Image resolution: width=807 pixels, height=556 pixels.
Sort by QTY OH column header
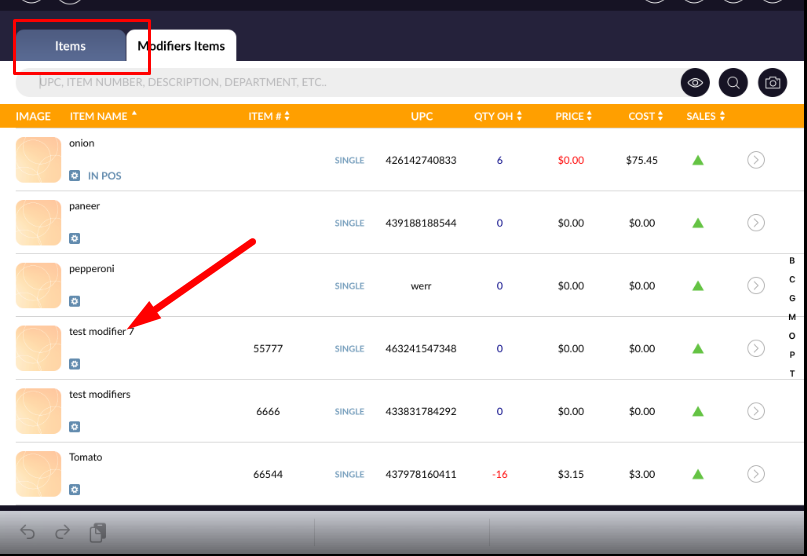pos(498,116)
